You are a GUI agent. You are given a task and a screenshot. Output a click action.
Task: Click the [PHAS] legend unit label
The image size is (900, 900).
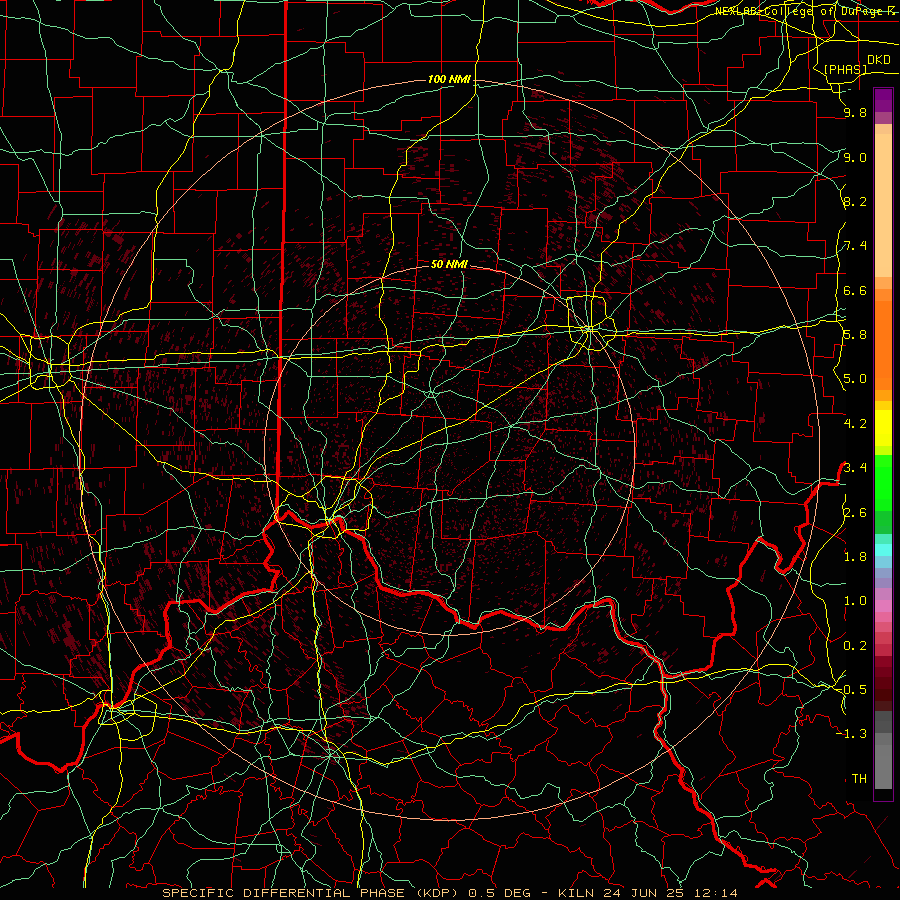845,69
